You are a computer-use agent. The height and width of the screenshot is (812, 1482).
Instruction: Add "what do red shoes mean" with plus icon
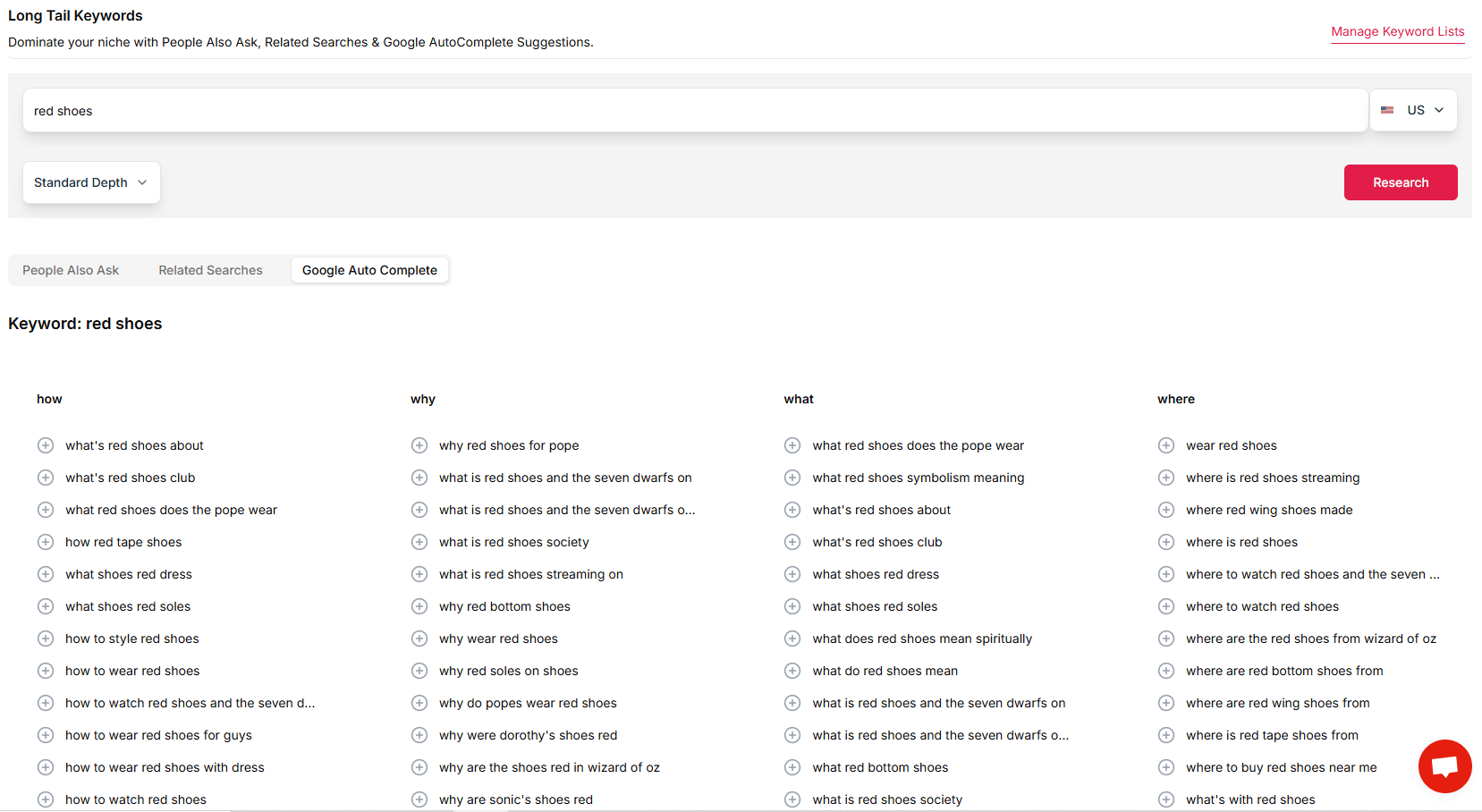792,671
